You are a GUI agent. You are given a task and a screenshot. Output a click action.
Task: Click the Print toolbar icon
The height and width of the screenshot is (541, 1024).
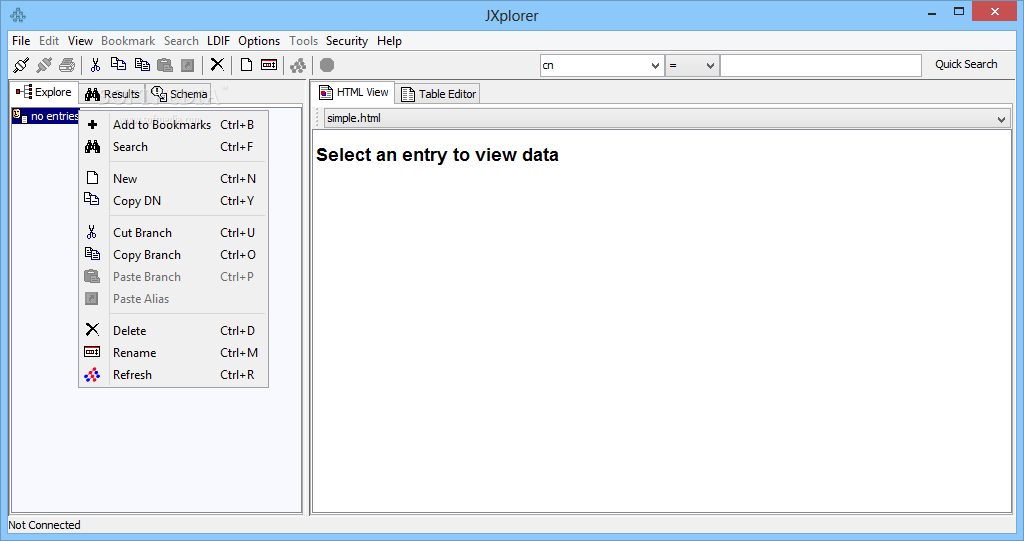67,65
